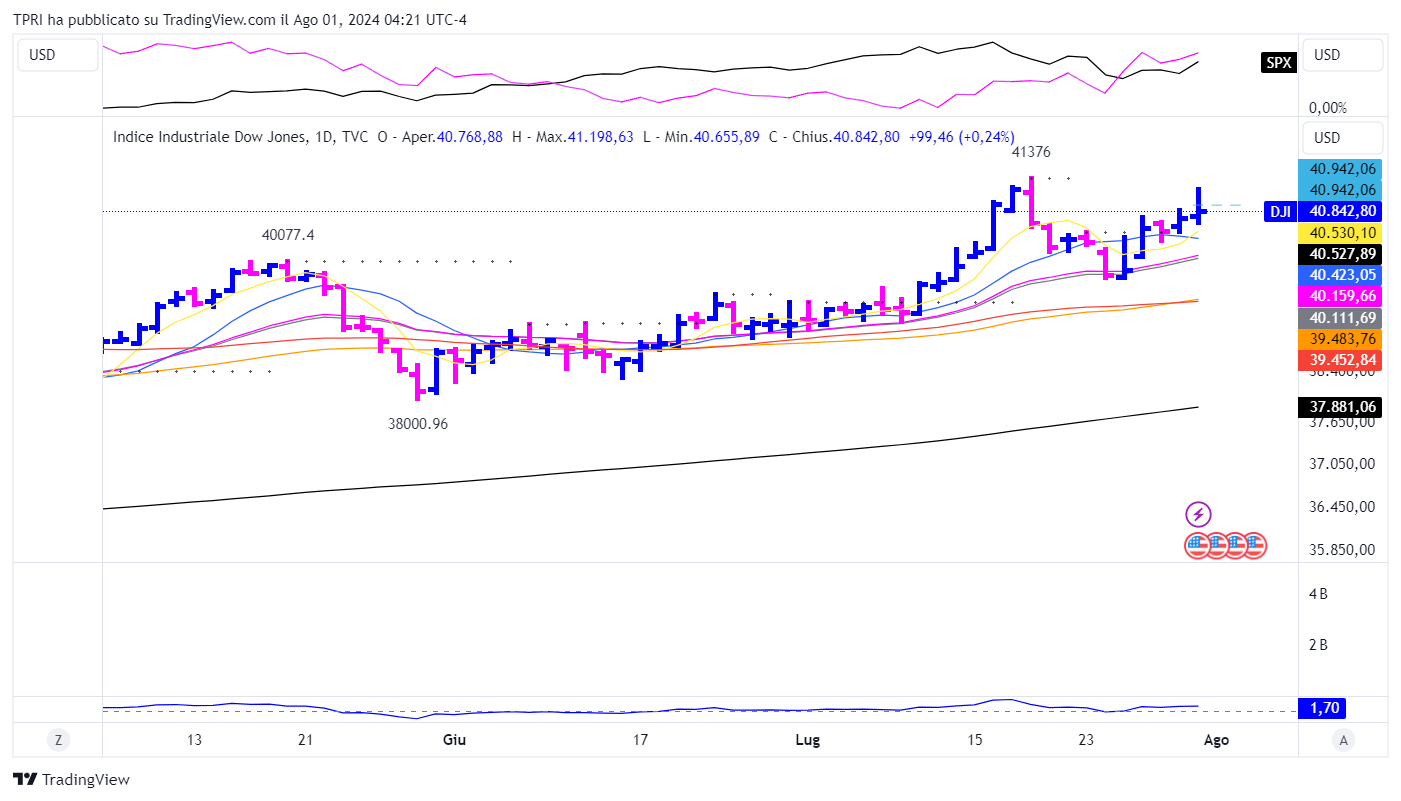Click the 1D interval text
The image size is (1401, 801).
(x=324, y=137)
